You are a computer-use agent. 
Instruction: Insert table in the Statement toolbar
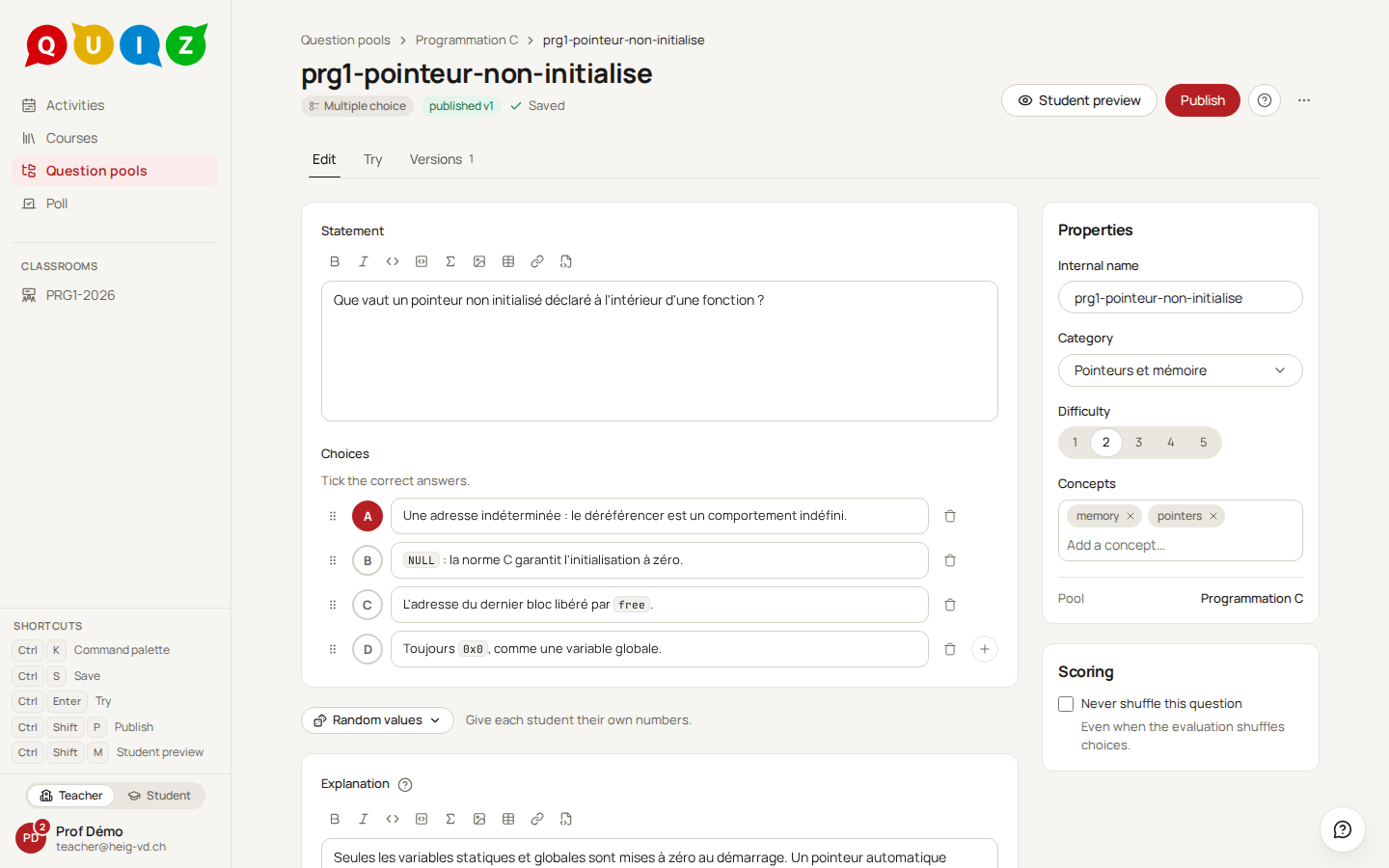pyautogui.click(x=508, y=261)
